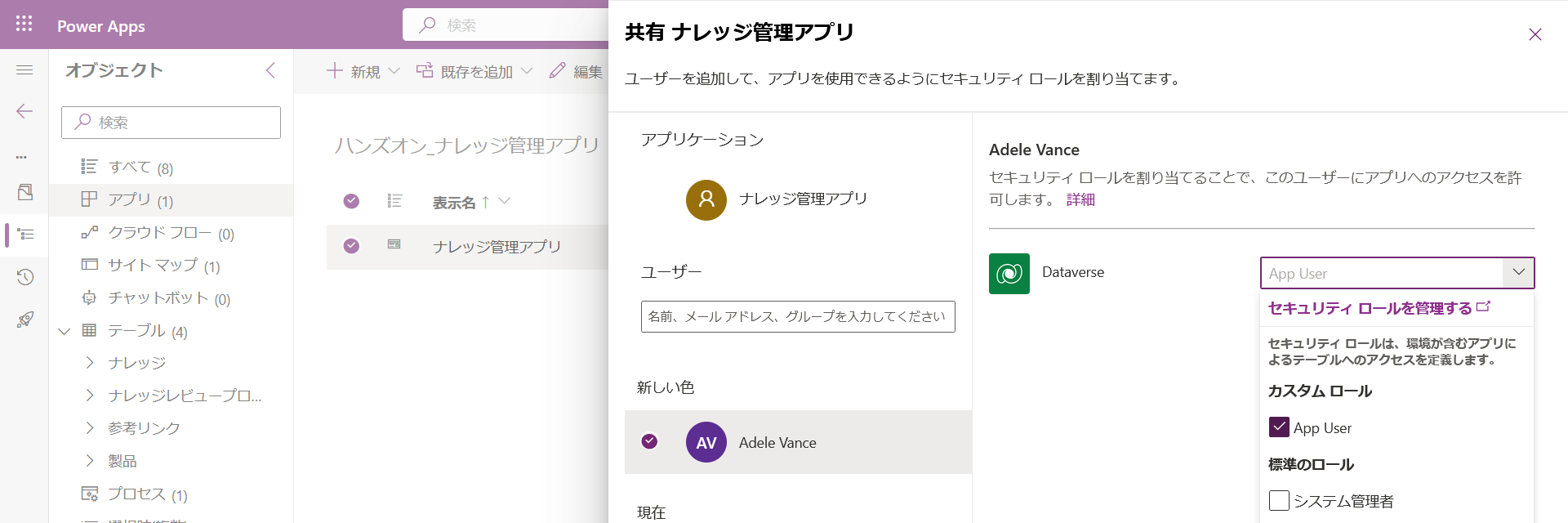Screen dimensions: 1568x523
Task: Open the Power Apps app launcher waffle
Action: point(24,24)
